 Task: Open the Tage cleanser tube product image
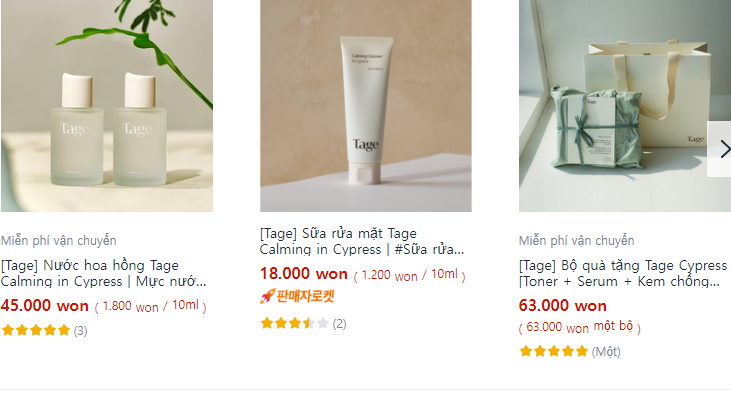point(366,106)
